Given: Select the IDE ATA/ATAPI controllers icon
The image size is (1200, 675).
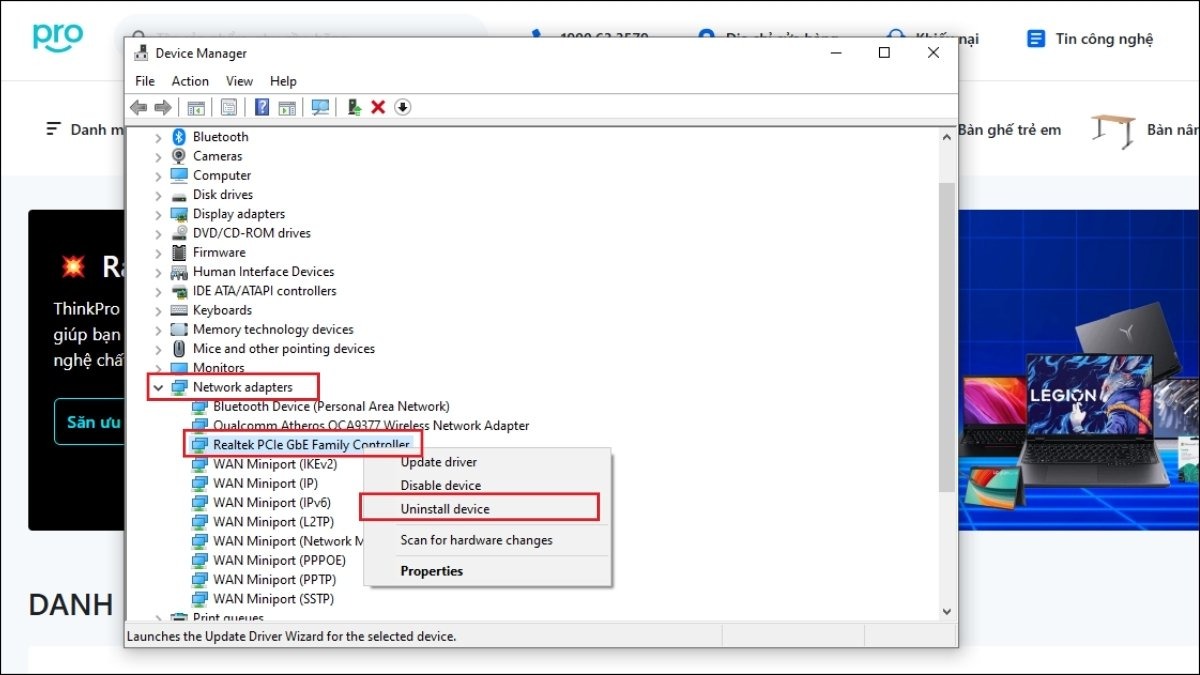Looking at the screenshot, I should pyautogui.click(x=179, y=291).
